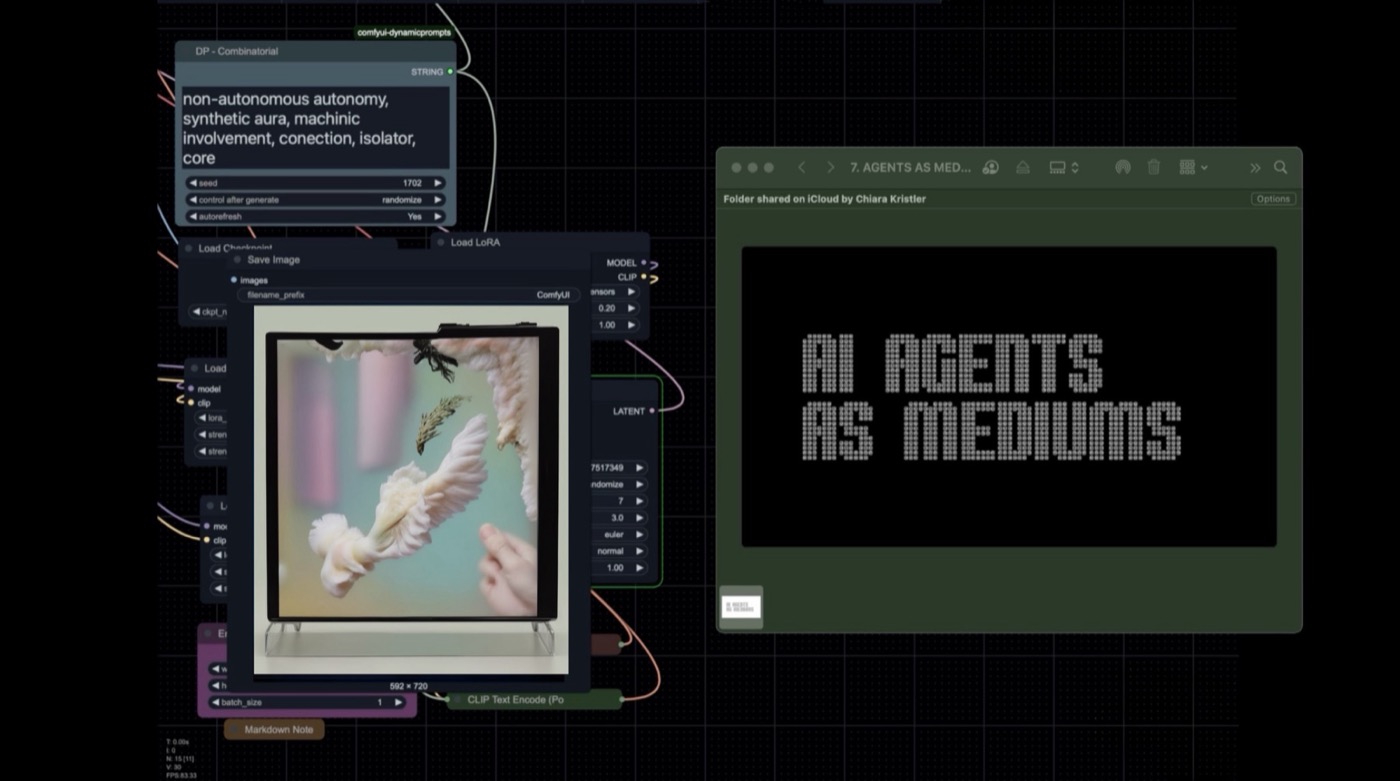Click the right arrow beside LoRA strength 0.20
The width and height of the screenshot is (1400, 781).
pyautogui.click(x=631, y=308)
